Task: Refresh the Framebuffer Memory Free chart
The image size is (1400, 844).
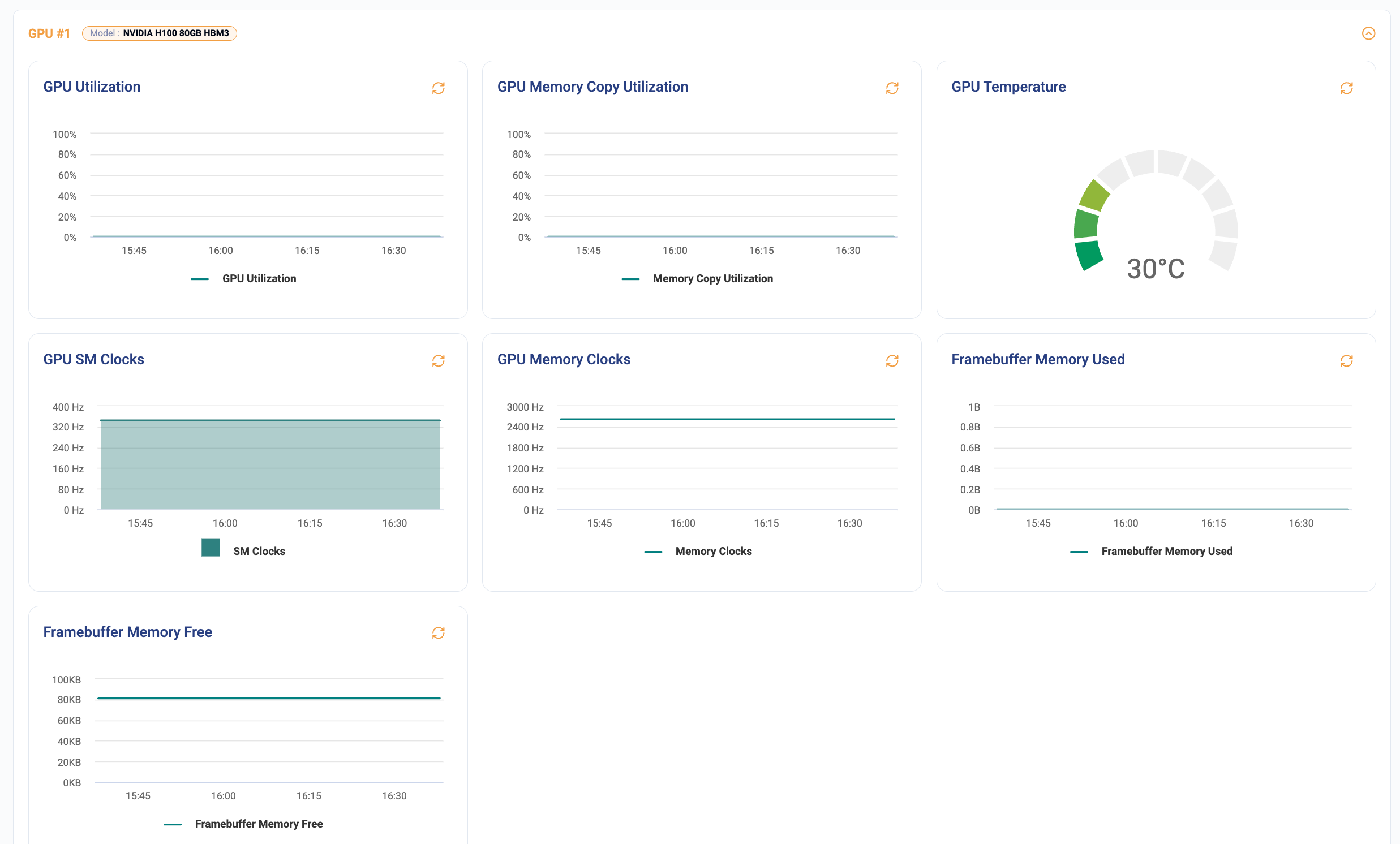Action: click(x=438, y=632)
